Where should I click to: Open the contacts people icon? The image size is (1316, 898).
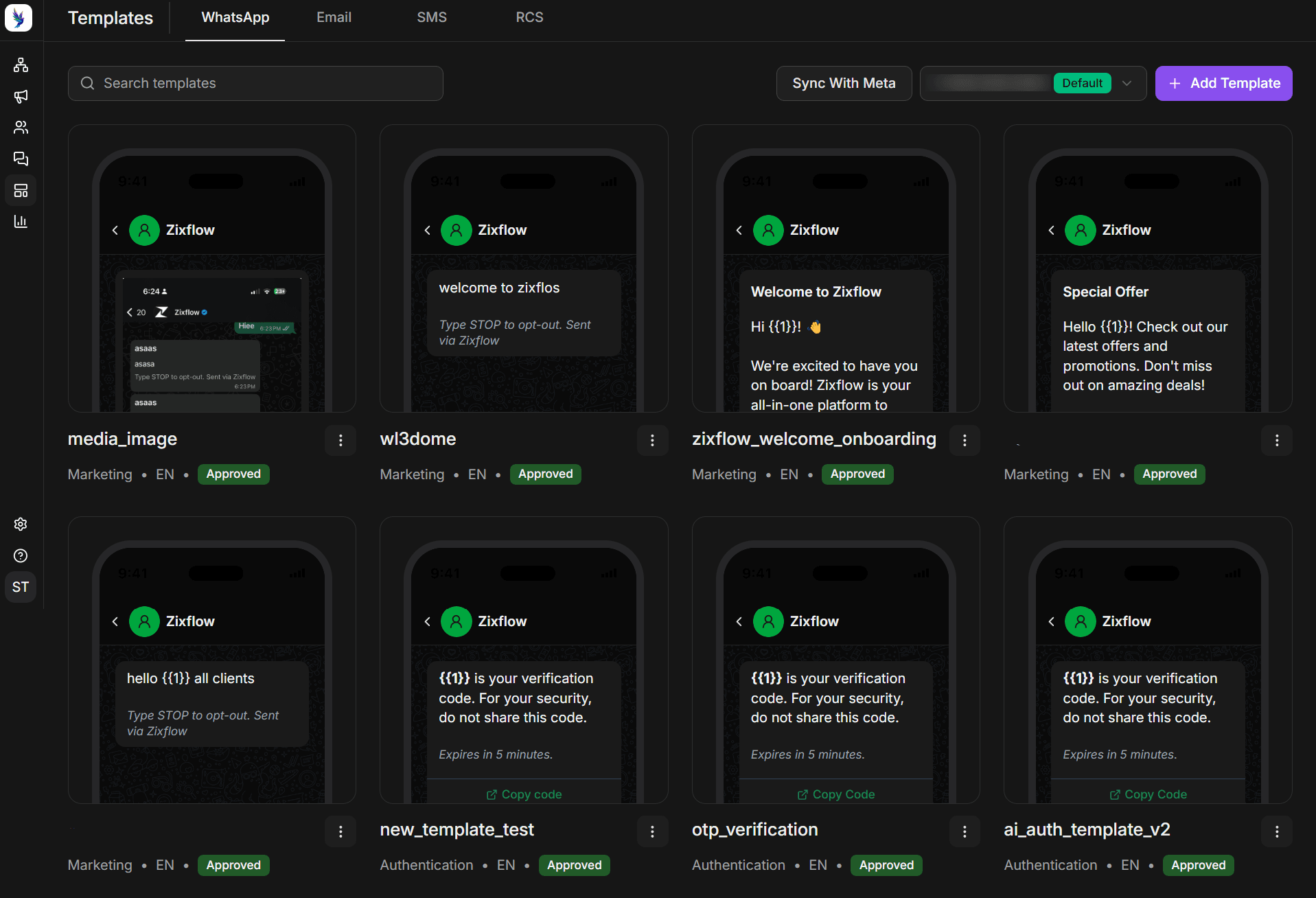point(21,128)
